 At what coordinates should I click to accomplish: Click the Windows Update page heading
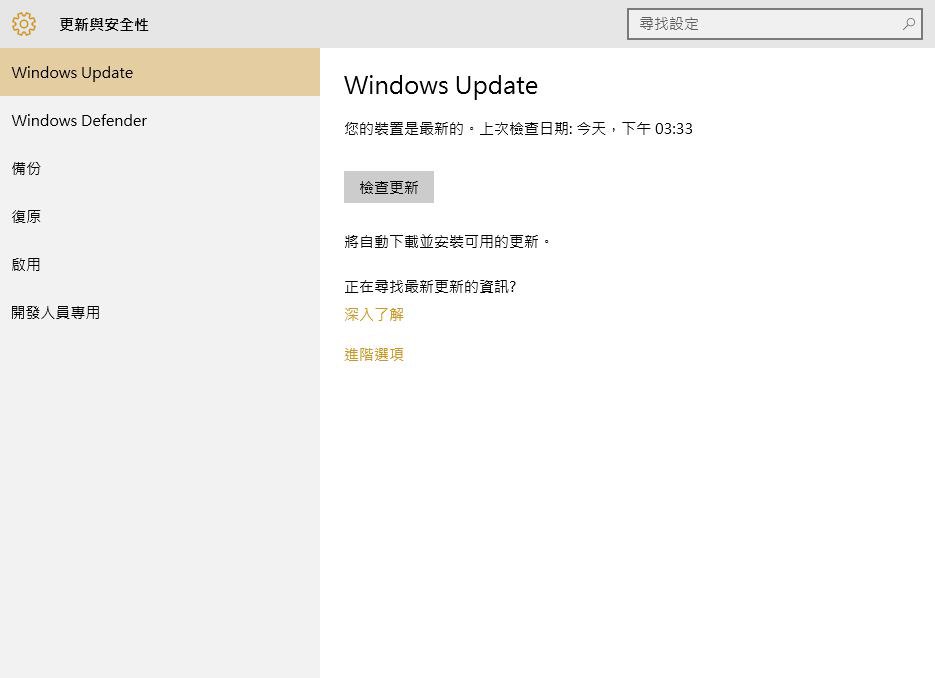[x=441, y=85]
